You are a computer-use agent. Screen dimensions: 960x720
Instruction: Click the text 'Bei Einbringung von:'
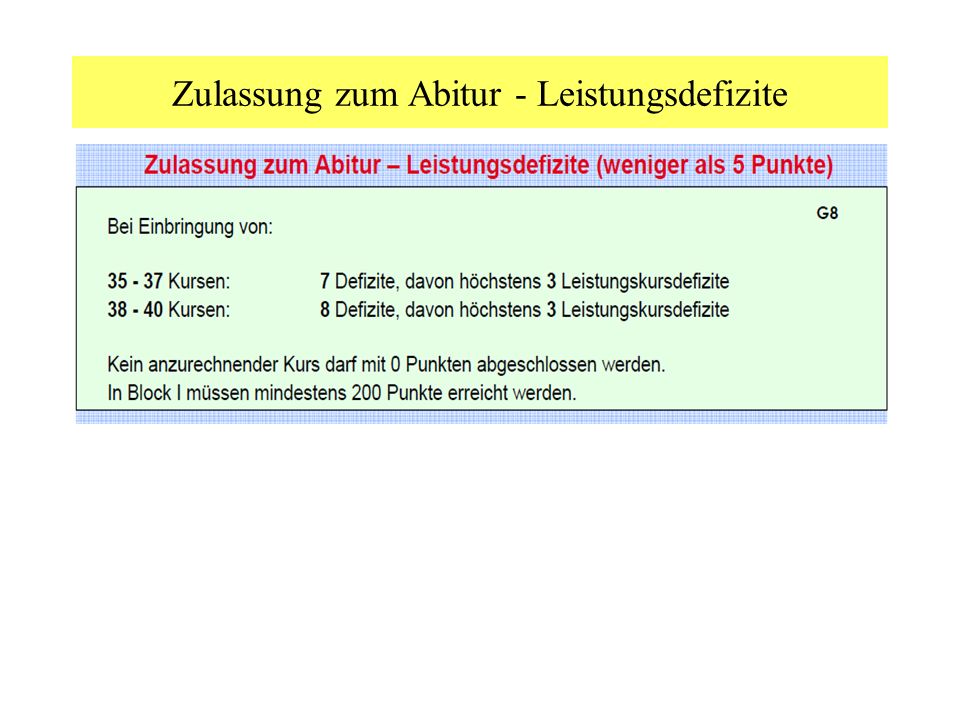click(190, 227)
